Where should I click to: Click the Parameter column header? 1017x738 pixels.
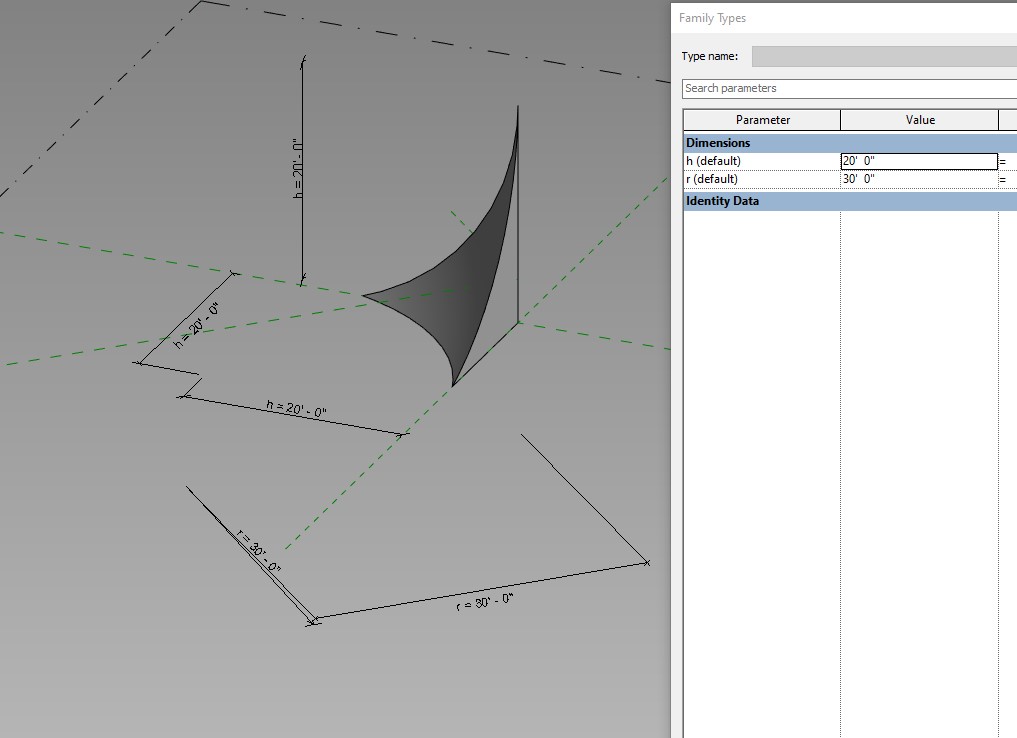pos(761,119)
